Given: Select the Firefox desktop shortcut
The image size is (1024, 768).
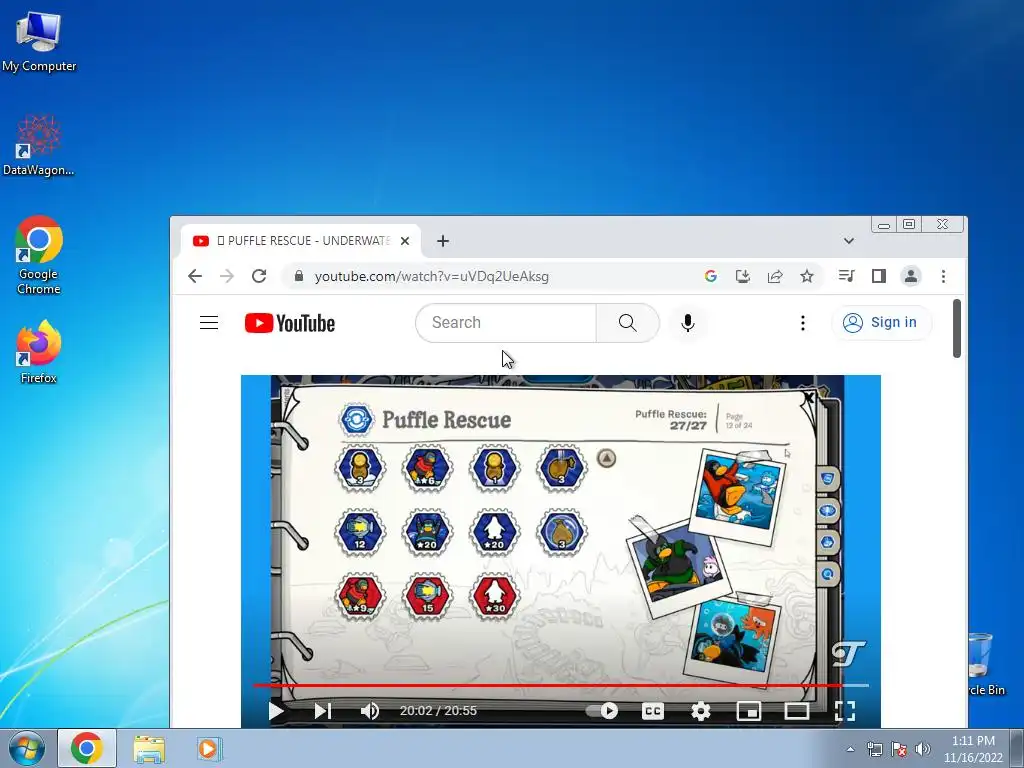Looking at the screenshot, I should coord(39,352).
